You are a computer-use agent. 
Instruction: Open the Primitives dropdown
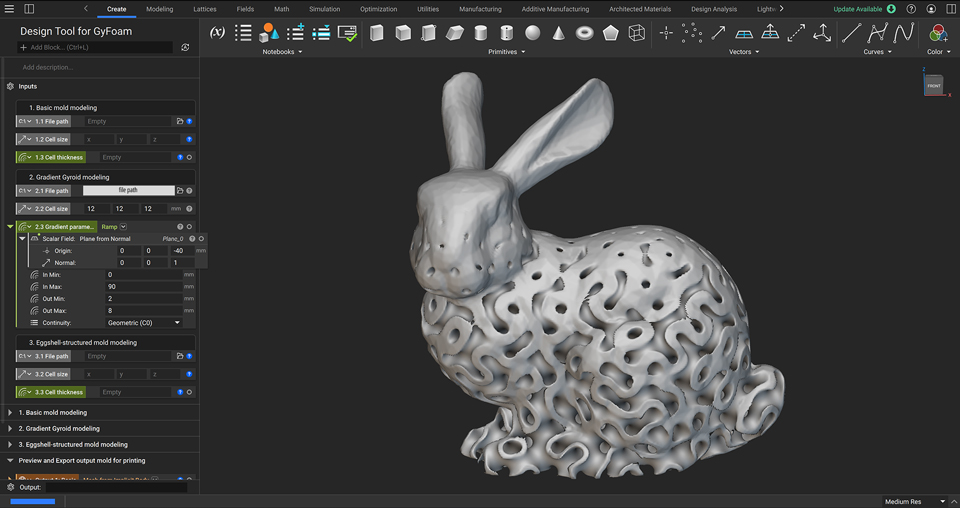point(506,52)
